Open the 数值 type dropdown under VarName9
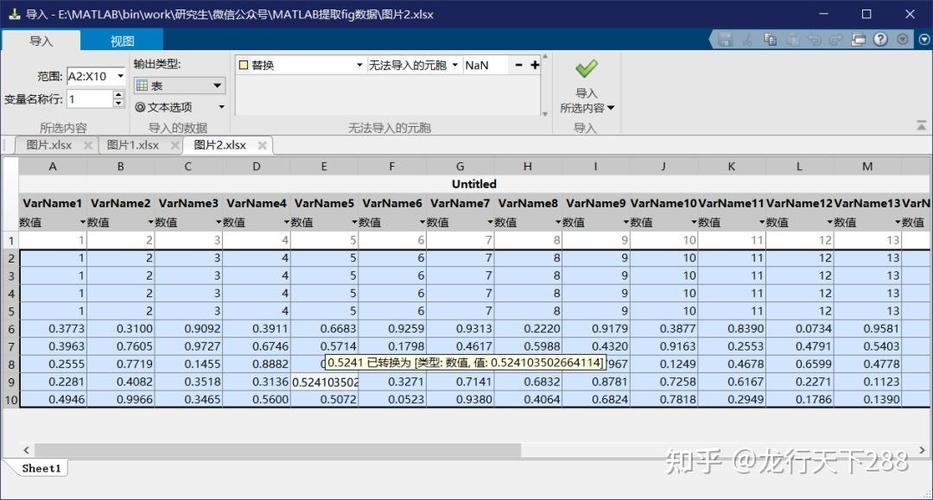 point(626,222)
